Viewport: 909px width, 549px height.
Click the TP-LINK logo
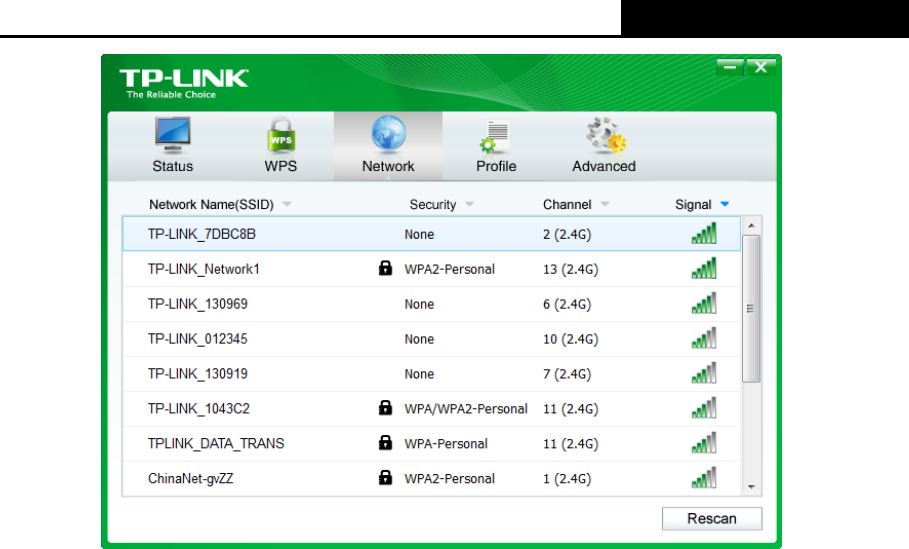click(x=184, y=83)
